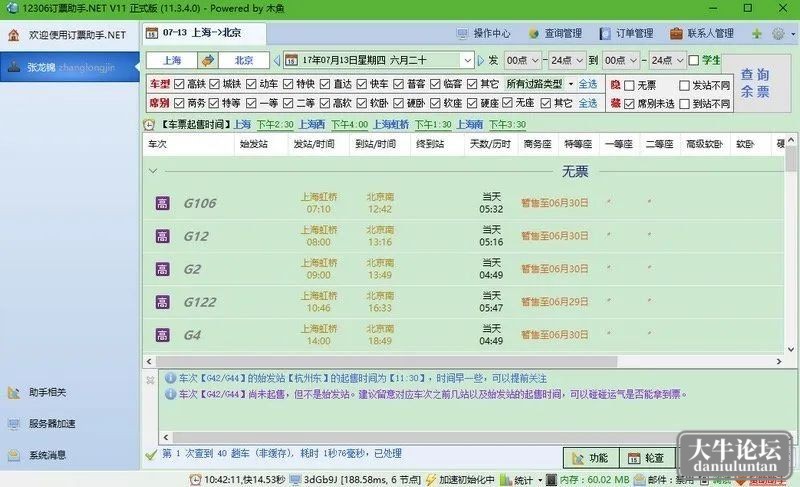The height and width of the screenshot is (487, 800).
Task: Expand the 所有过路类型 dropdown
Action: coord(570,84)
